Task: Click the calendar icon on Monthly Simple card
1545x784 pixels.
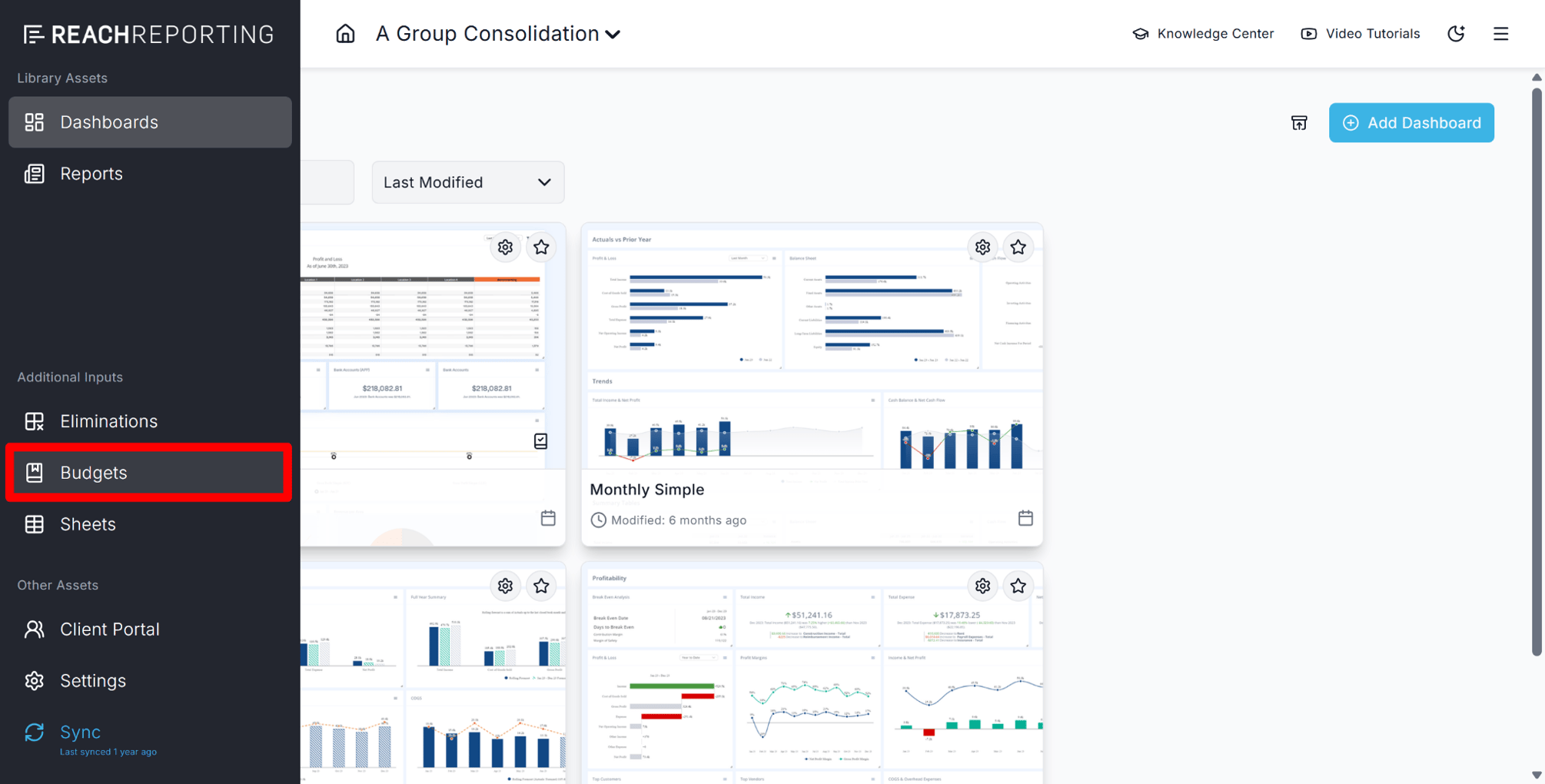Action: (x=1025, y=518)
